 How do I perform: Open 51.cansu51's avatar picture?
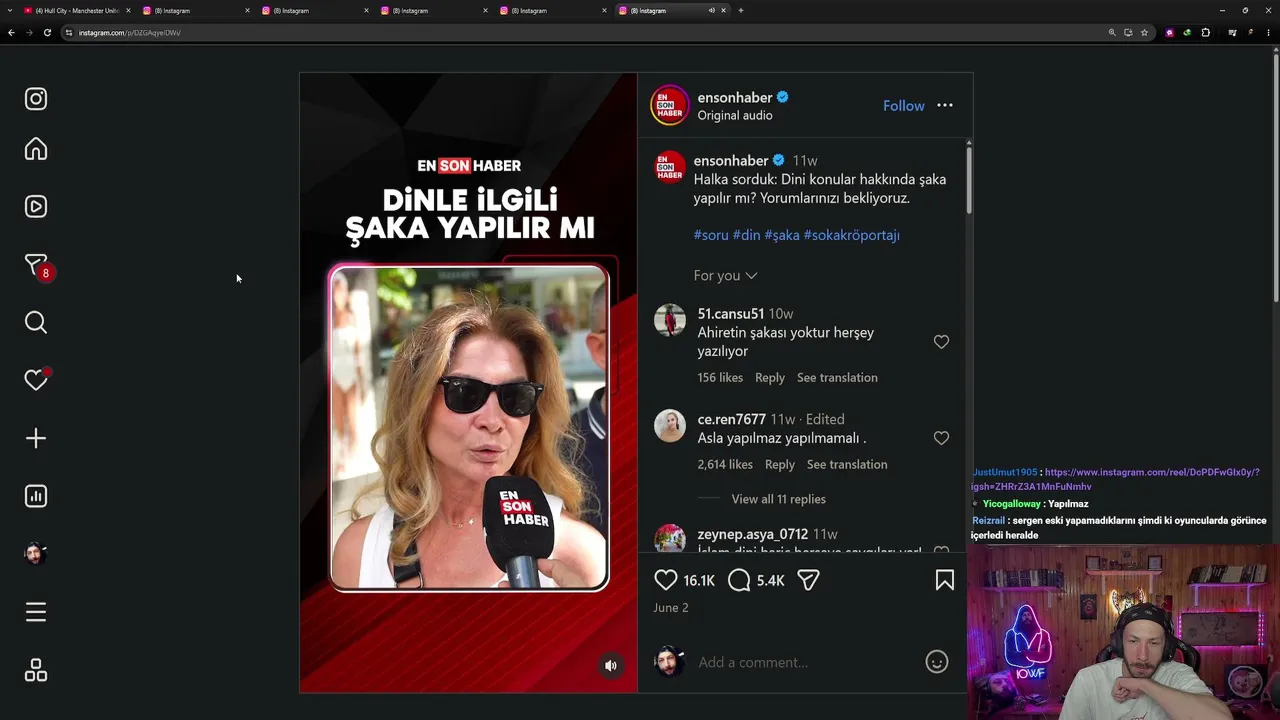click(x=670, y=321)
